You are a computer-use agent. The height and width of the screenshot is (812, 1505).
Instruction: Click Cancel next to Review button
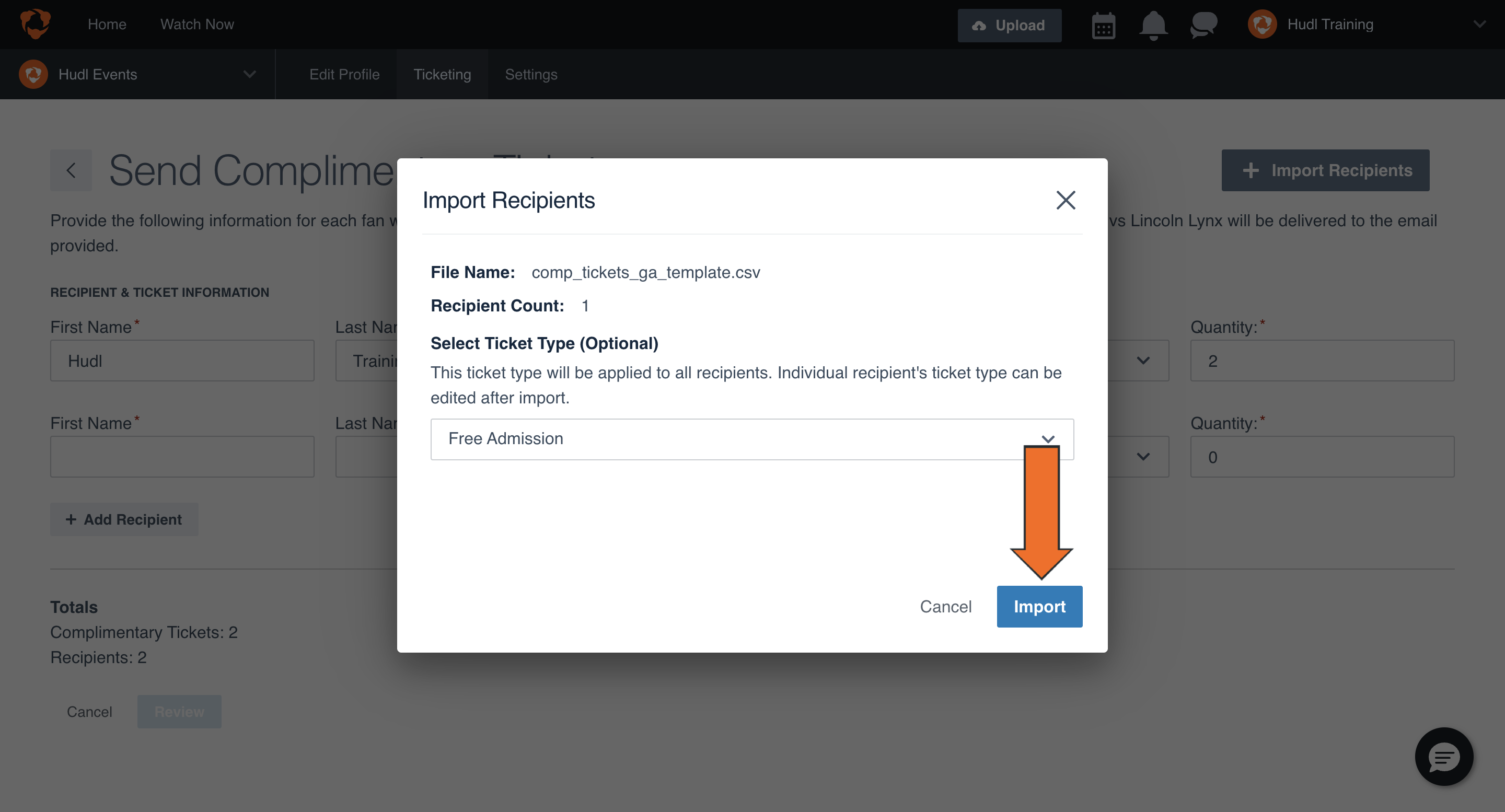[89, 711]
